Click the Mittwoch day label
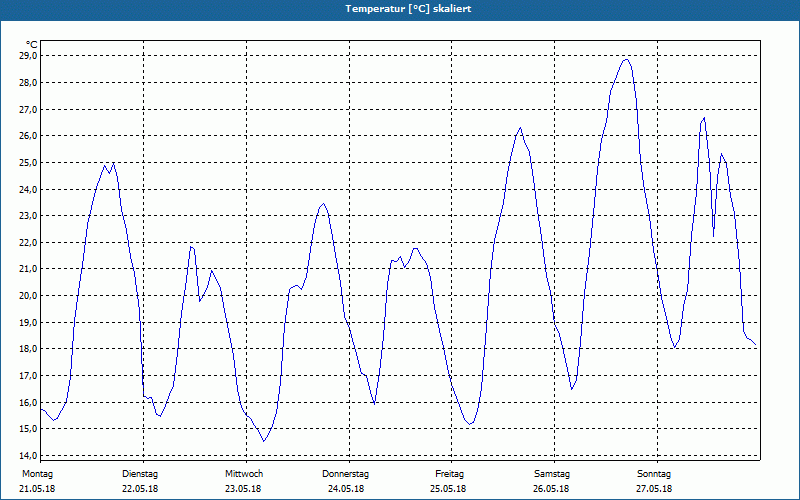The width and height of the screenshot is (800, 500). 244,474
